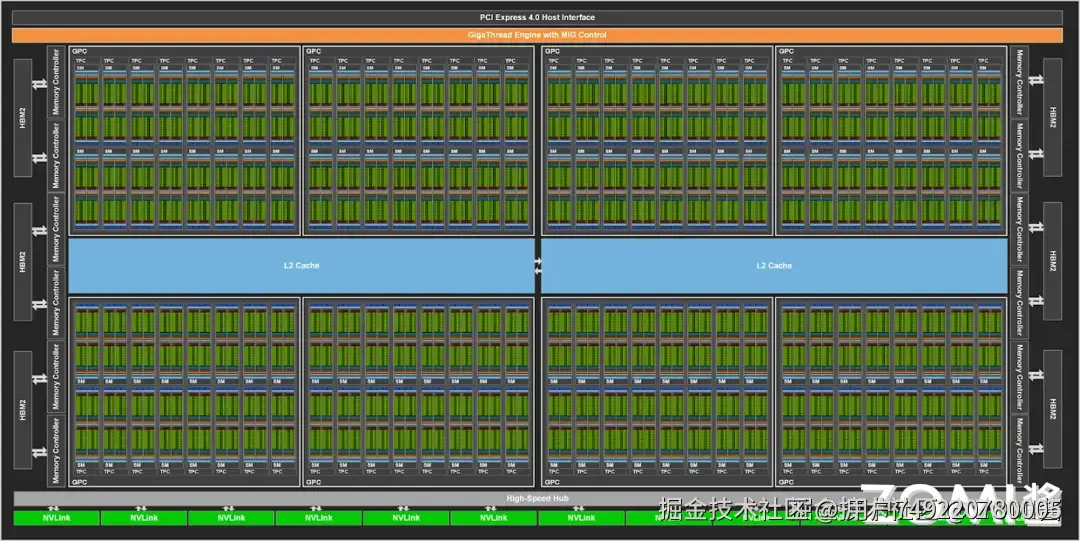Click the topmost Memory Controller on the right
Image resolution: width=1080 pixels, height=541 pixels.
coord(1019,81)
